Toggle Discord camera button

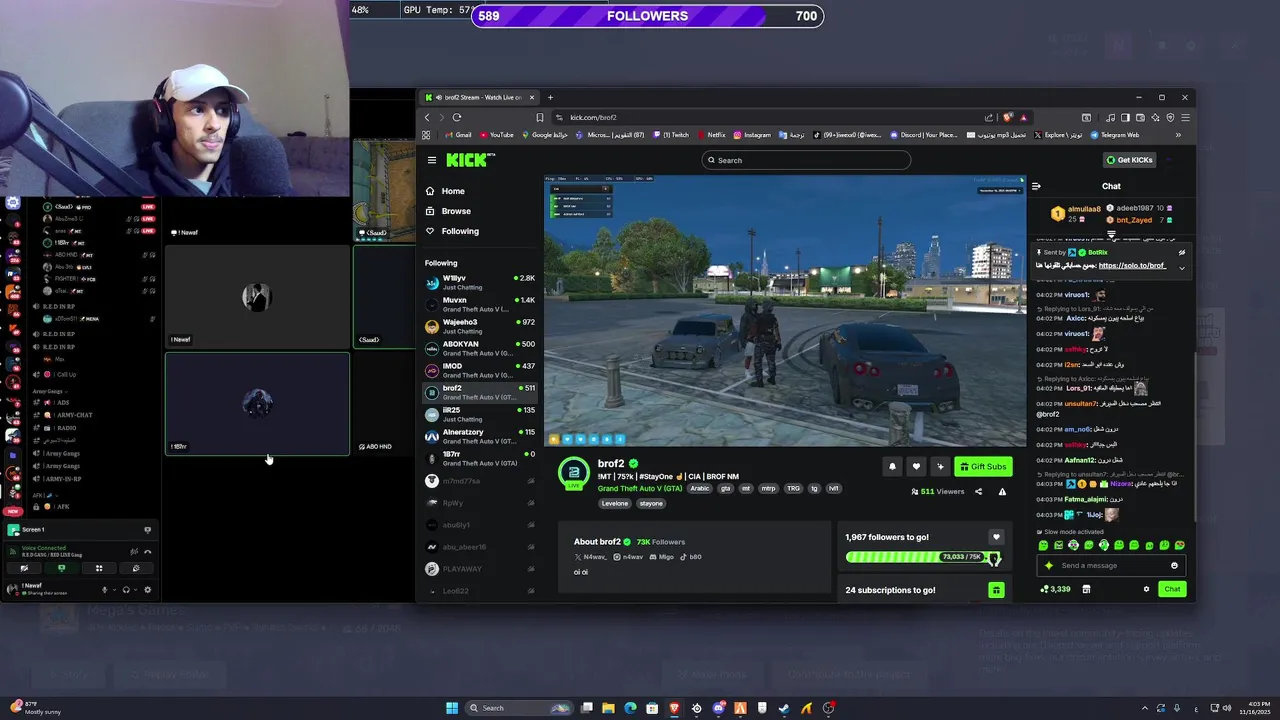click(24, 568)
